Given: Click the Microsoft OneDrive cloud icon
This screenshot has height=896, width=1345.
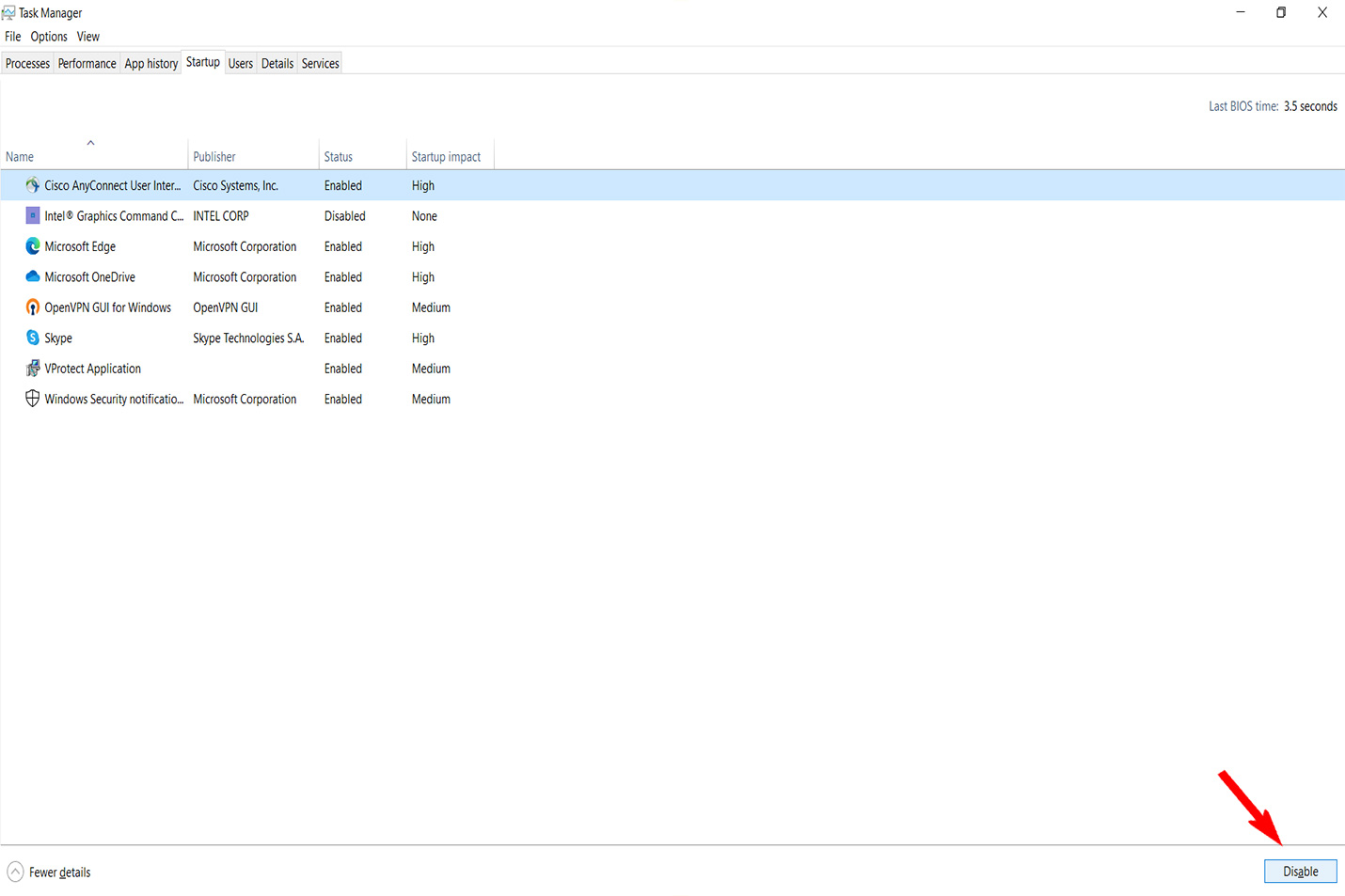Looking at the screenshot, I should tap(33, 276).
